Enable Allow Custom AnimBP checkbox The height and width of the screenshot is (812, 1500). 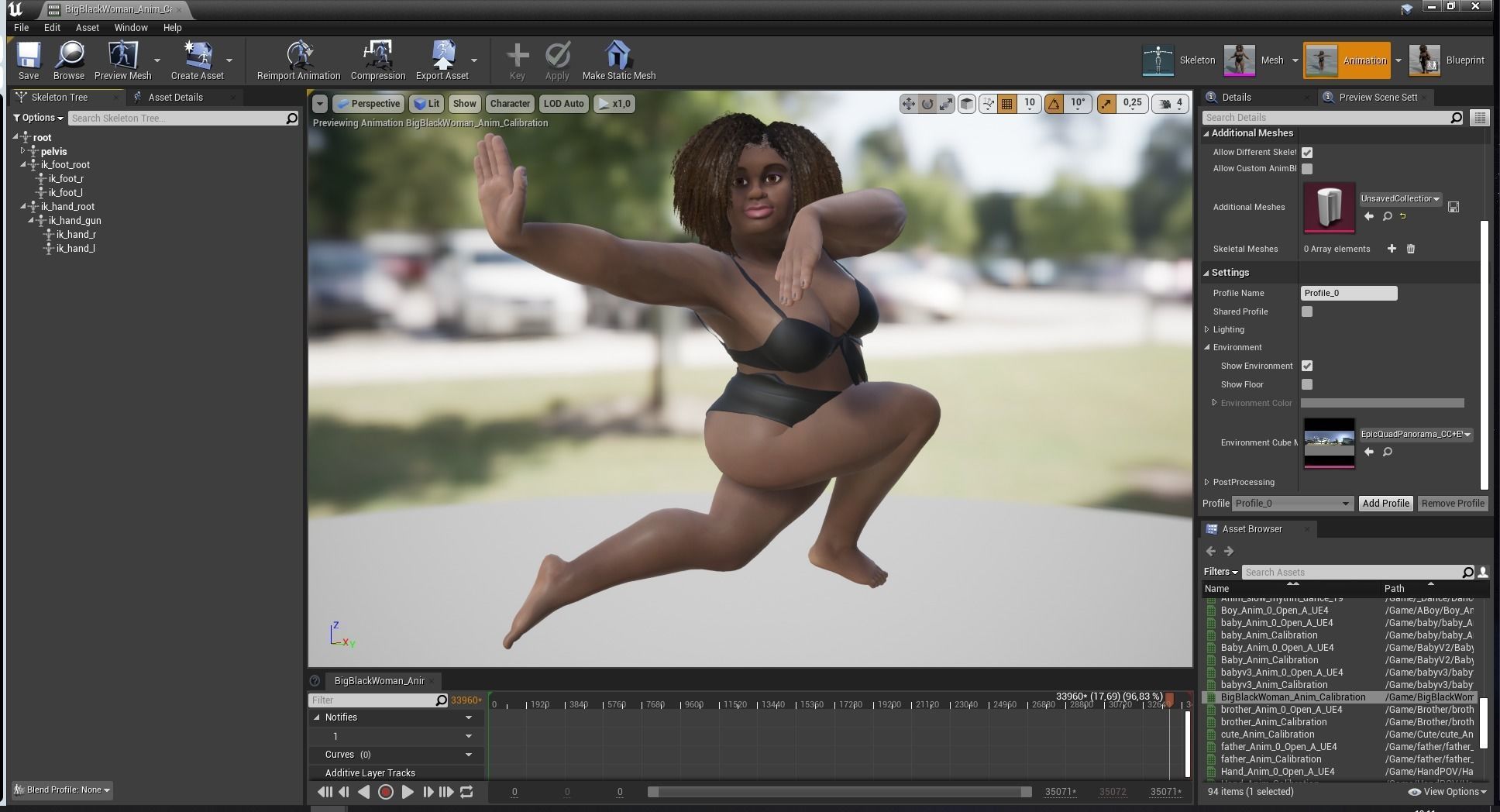coord(1307,169)
